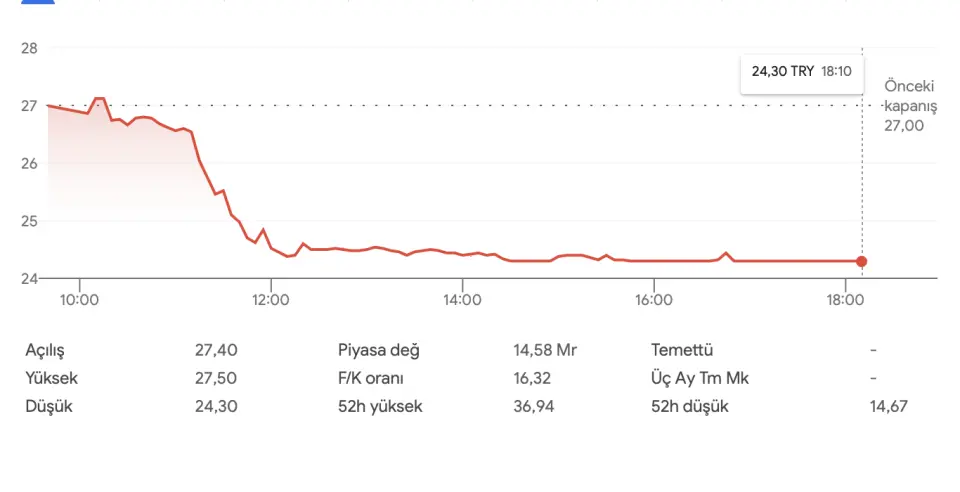This screenshot has width=960, height=492.
Task: Click the red end-point marker on the chart
Action: tap(862, 262)
